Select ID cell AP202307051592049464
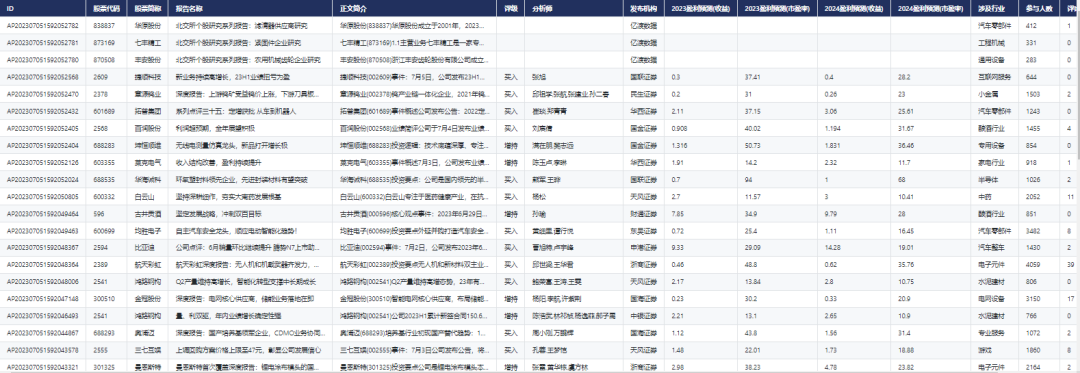1080x373 pixels. pos(43,215)
